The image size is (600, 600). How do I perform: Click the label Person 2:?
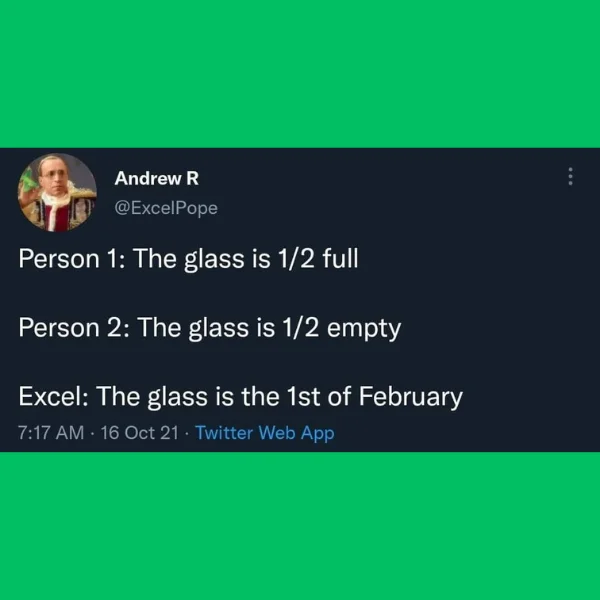click(74, 328)
